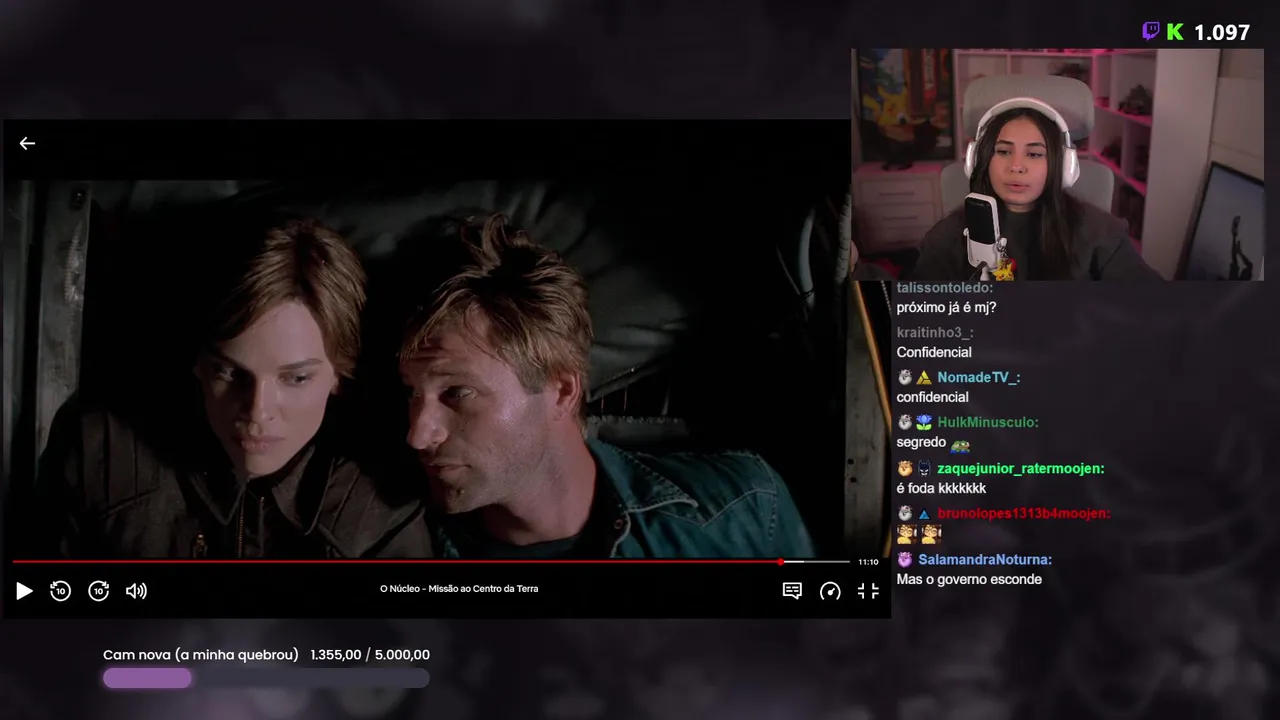Go back with the arrow in the player

click(27, 143)
